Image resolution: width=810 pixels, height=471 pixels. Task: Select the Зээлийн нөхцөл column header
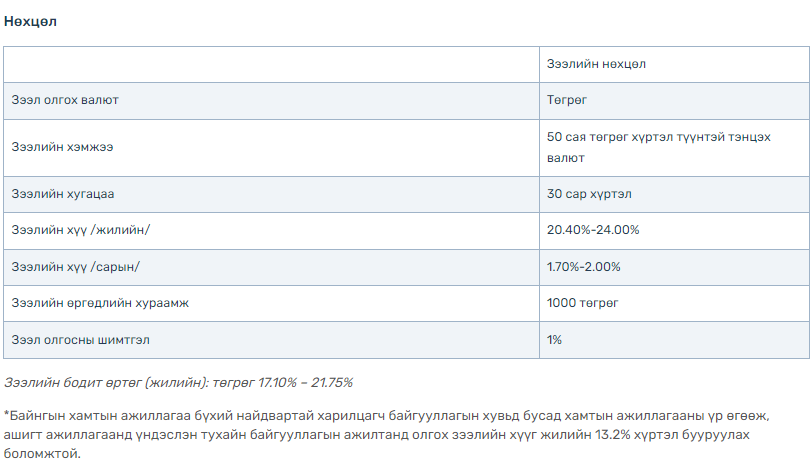(x=596, y=64)
